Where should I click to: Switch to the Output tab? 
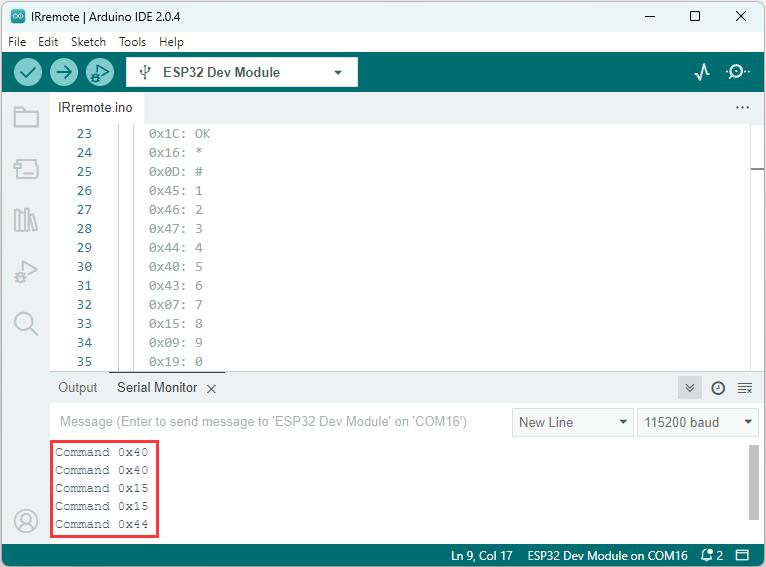[x=78, y=388]
